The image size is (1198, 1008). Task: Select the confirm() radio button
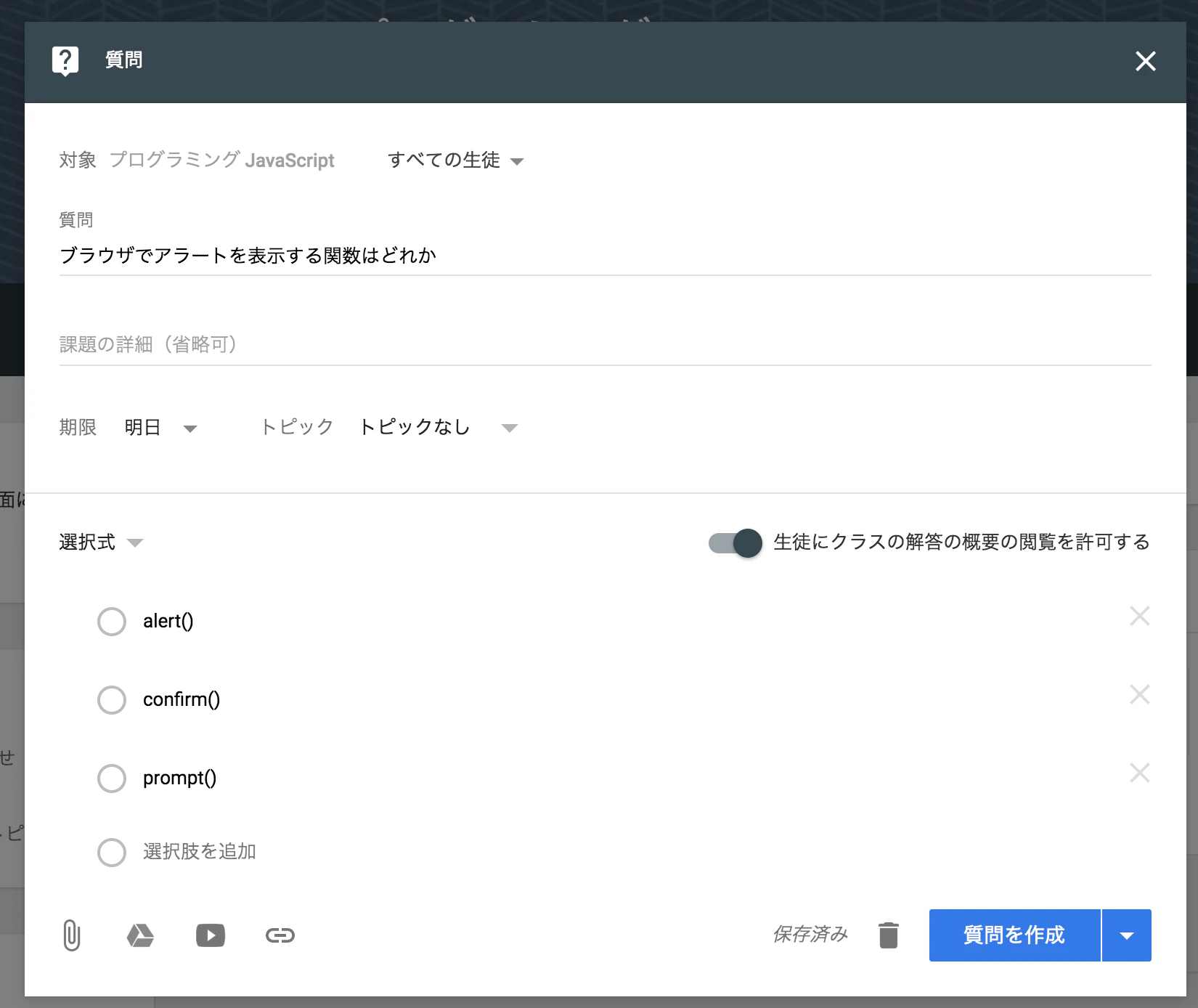pyautogui.click(x=112, y=700)
